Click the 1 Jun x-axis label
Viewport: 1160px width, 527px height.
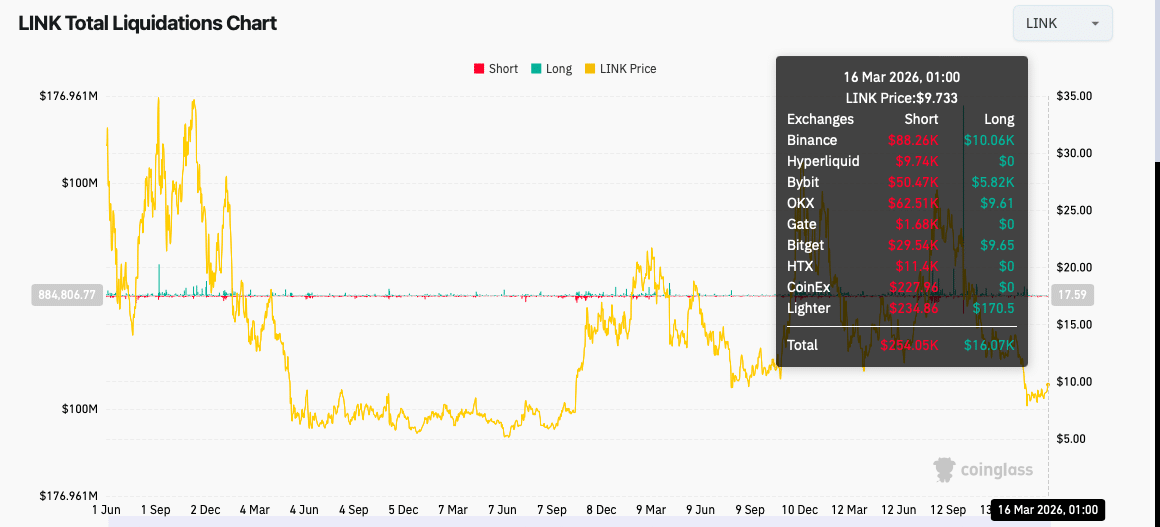107,510
